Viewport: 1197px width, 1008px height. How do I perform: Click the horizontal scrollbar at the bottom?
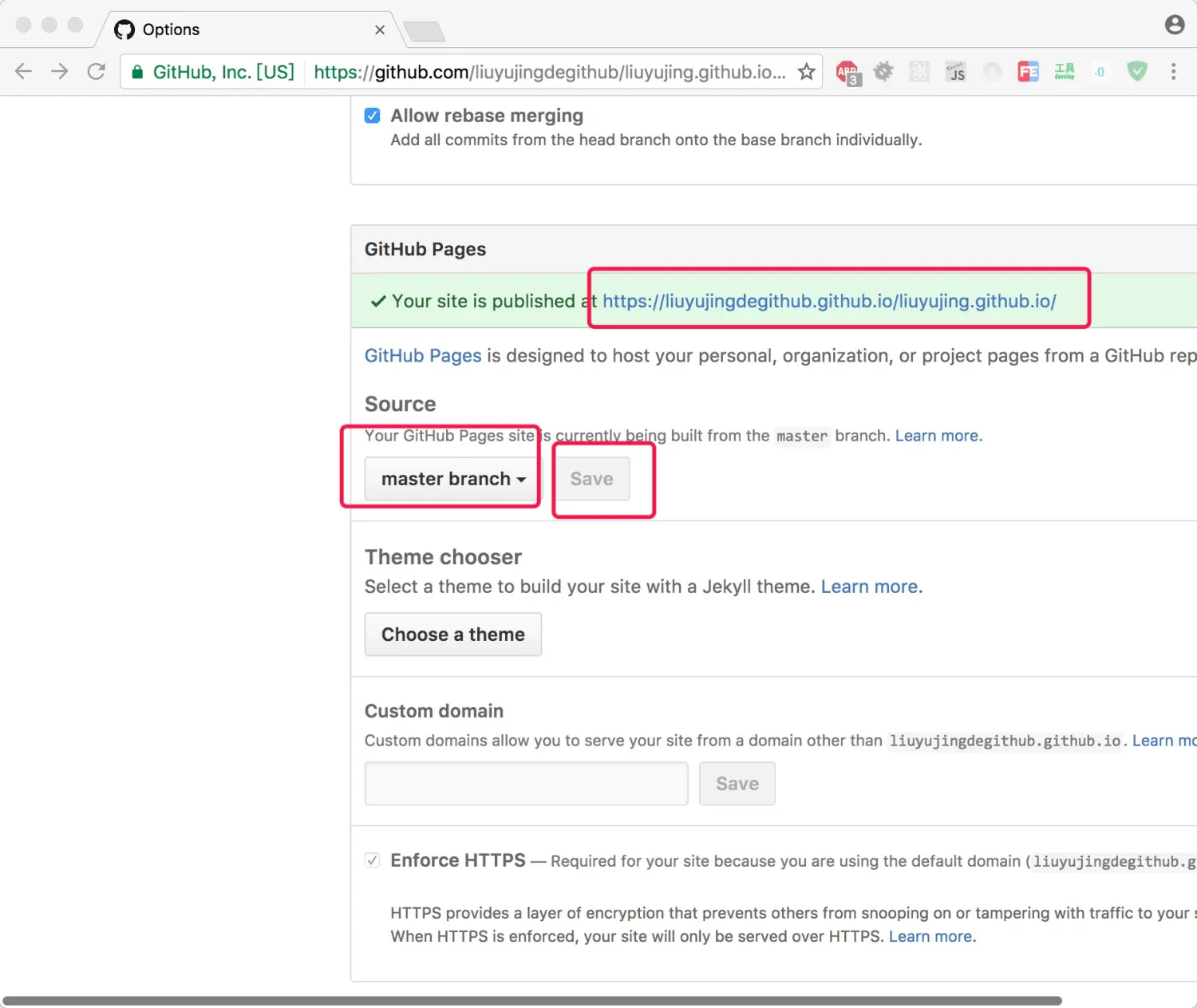[531, 1001]
